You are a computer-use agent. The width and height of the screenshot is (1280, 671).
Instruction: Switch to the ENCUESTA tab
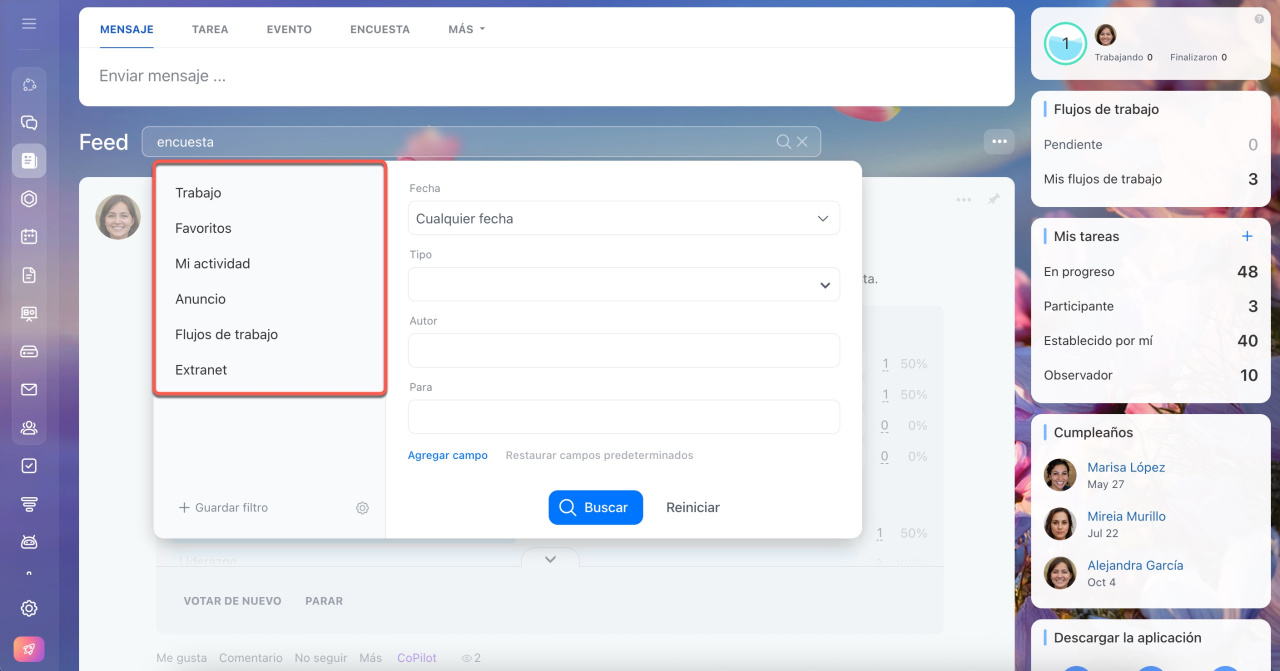point(379,29)
